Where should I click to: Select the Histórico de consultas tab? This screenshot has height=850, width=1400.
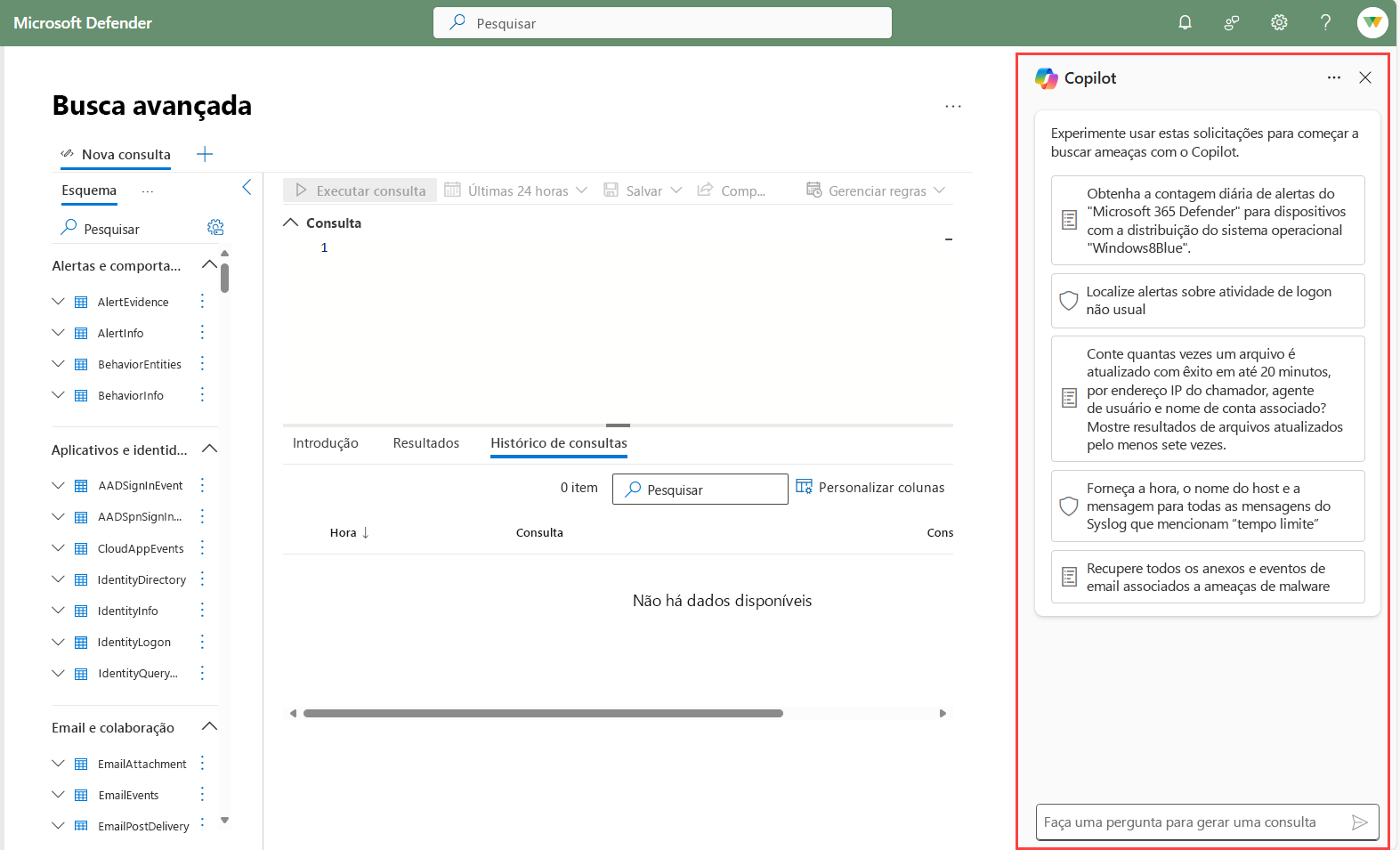click(559, 443)
